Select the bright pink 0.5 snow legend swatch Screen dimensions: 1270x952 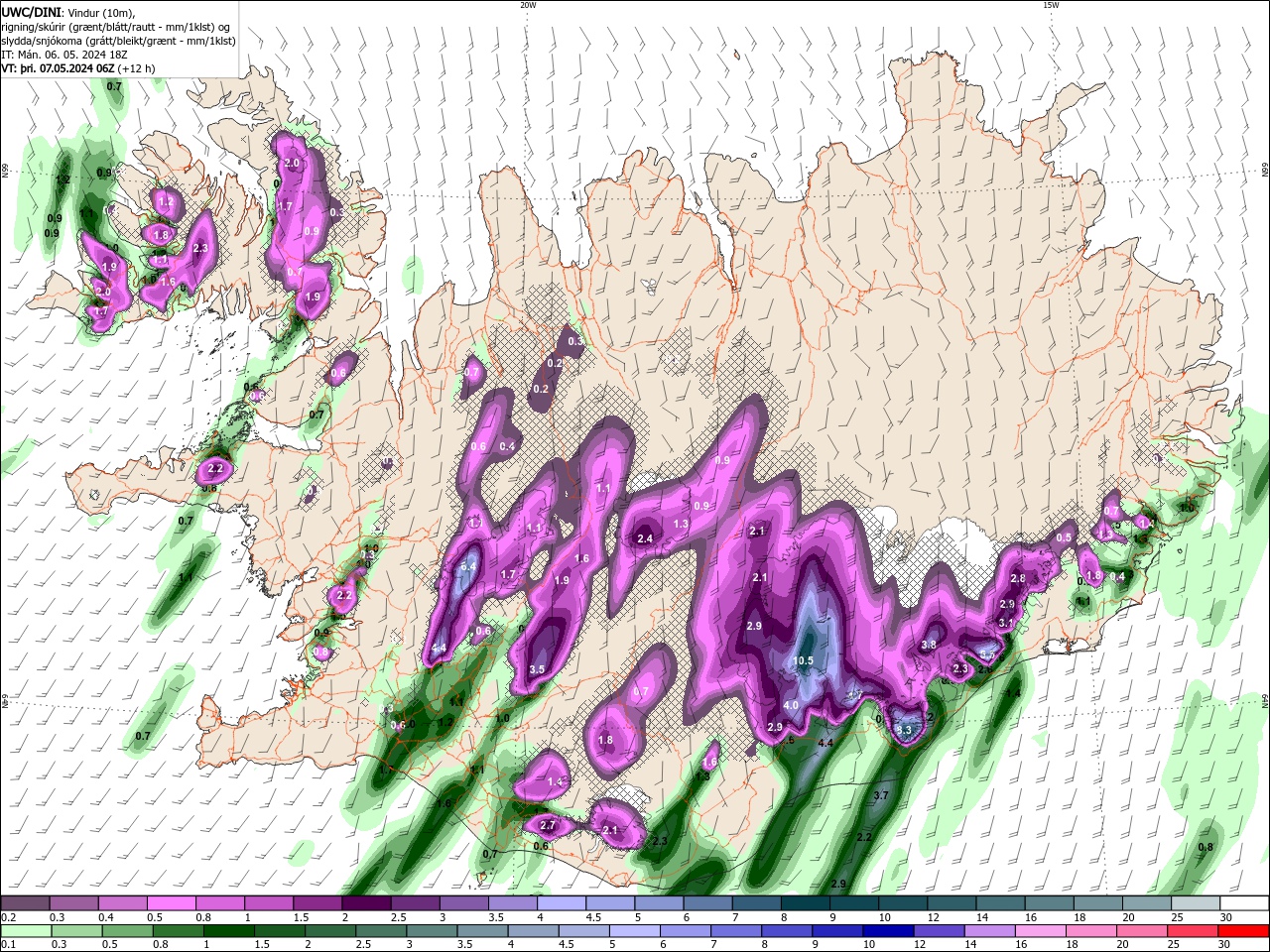coord(171,903)
